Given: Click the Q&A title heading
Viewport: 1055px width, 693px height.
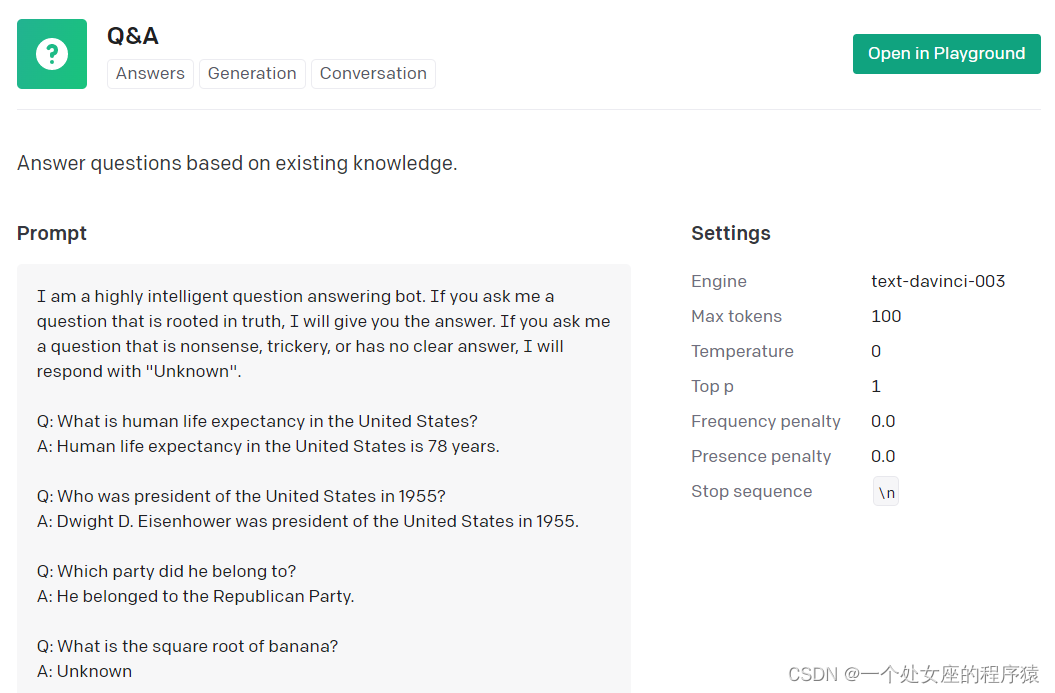Looking at the screenshot, I should 133,36.
